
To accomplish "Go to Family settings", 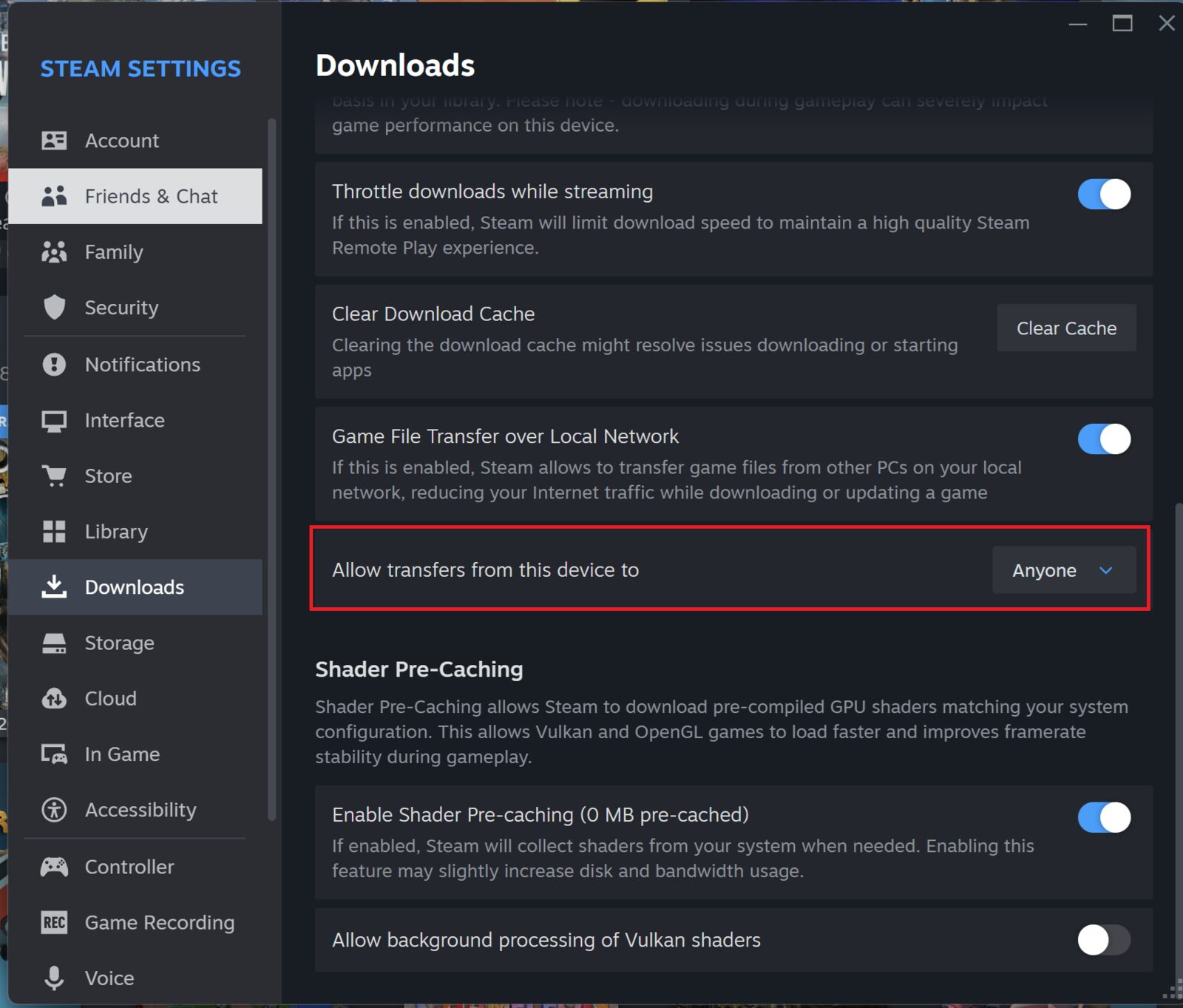I will (135, 252).
